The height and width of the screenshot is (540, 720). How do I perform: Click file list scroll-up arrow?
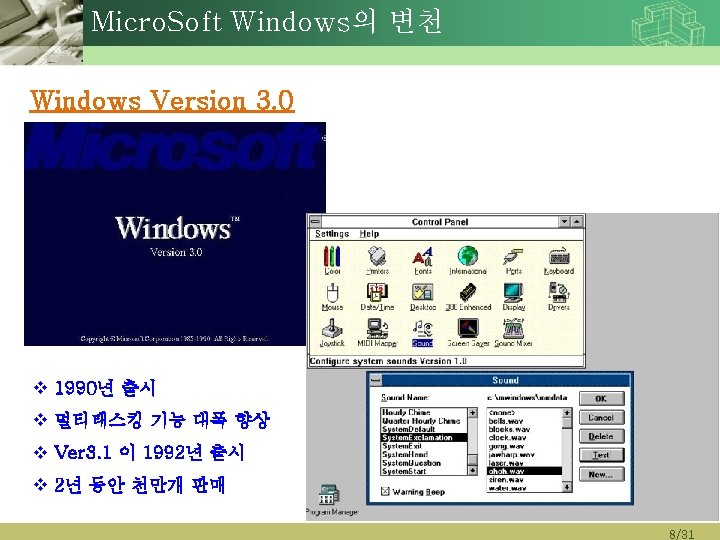click(x=567, y=413)
